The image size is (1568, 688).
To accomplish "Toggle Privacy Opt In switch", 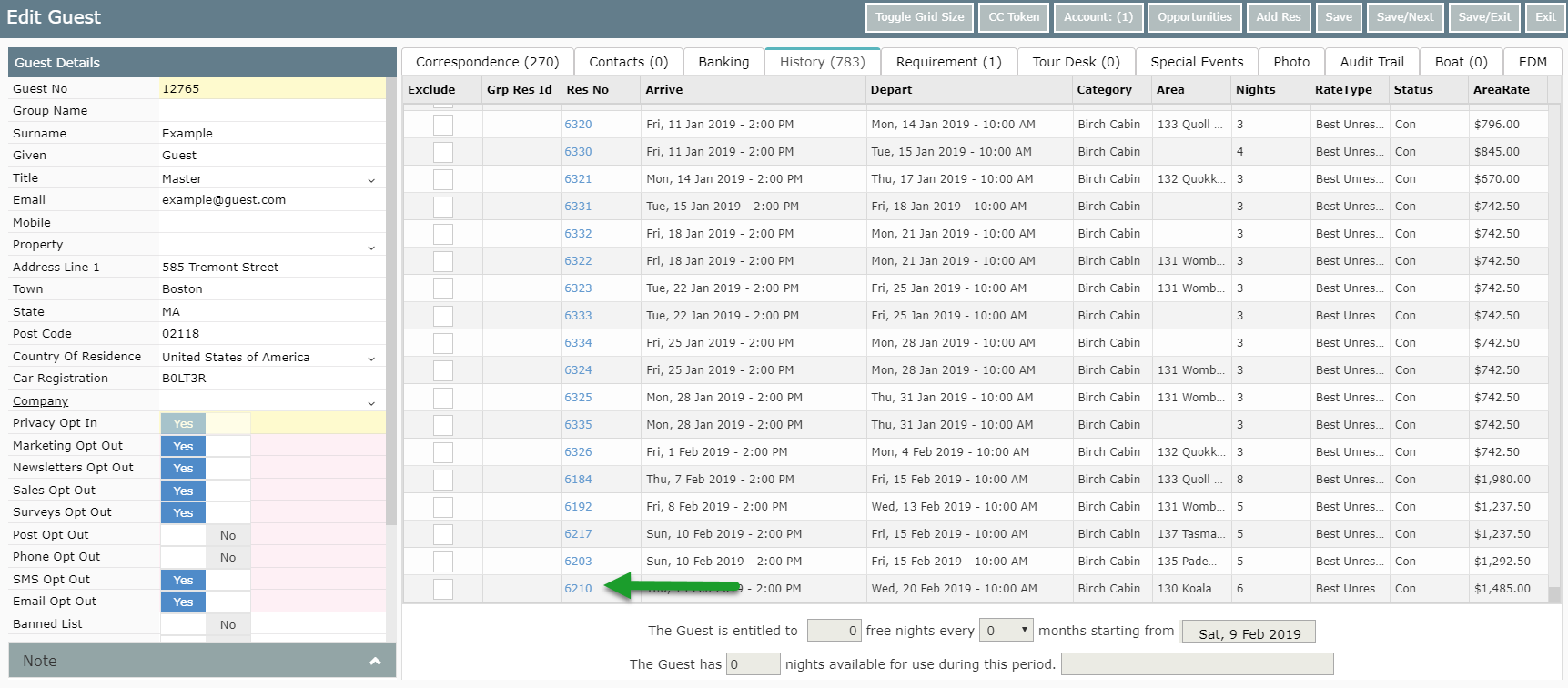I will (x=206, y=423).
